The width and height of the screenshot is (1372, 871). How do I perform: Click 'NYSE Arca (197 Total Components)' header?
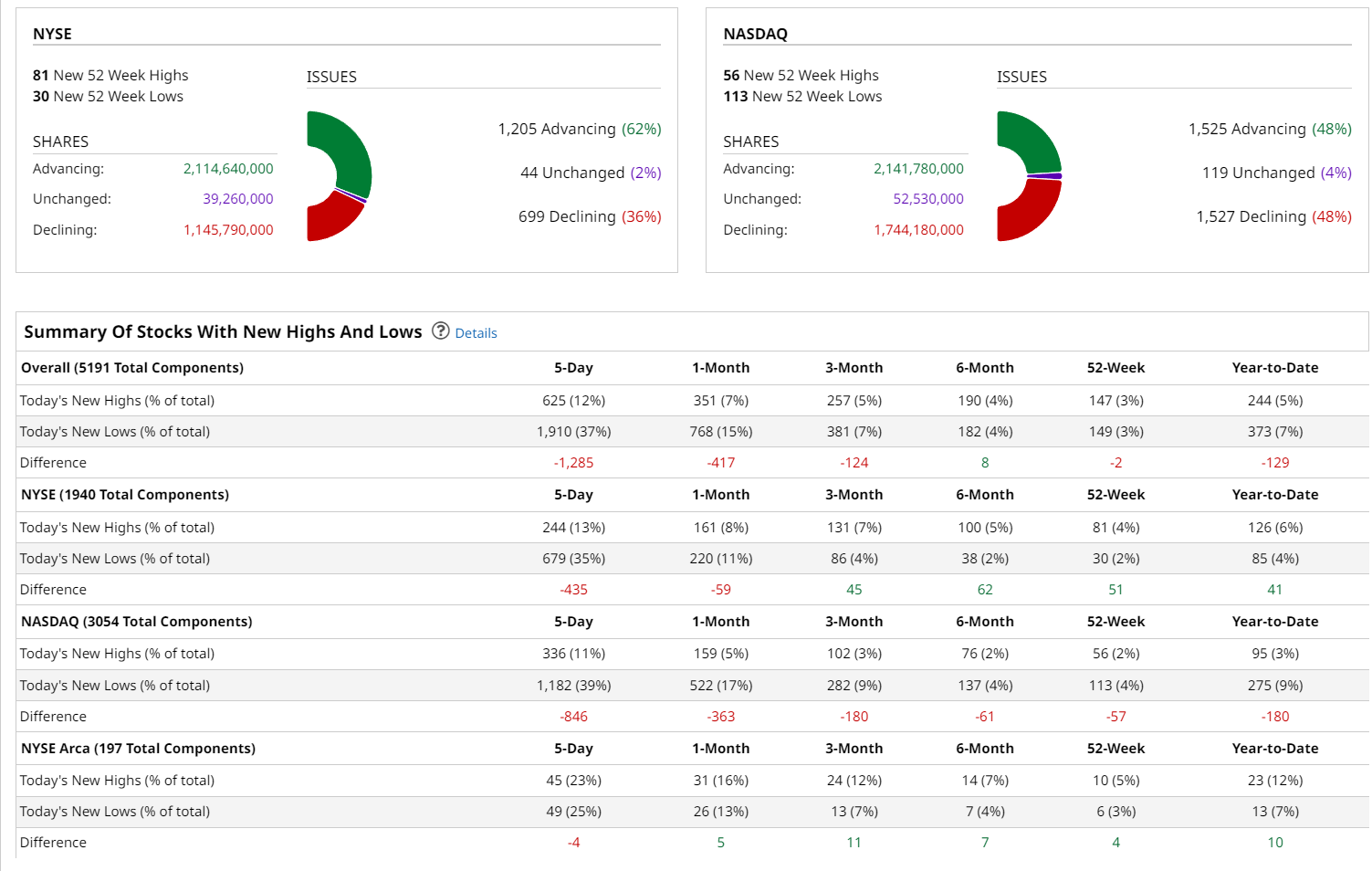pyautogui.click(x=138, y=749)
